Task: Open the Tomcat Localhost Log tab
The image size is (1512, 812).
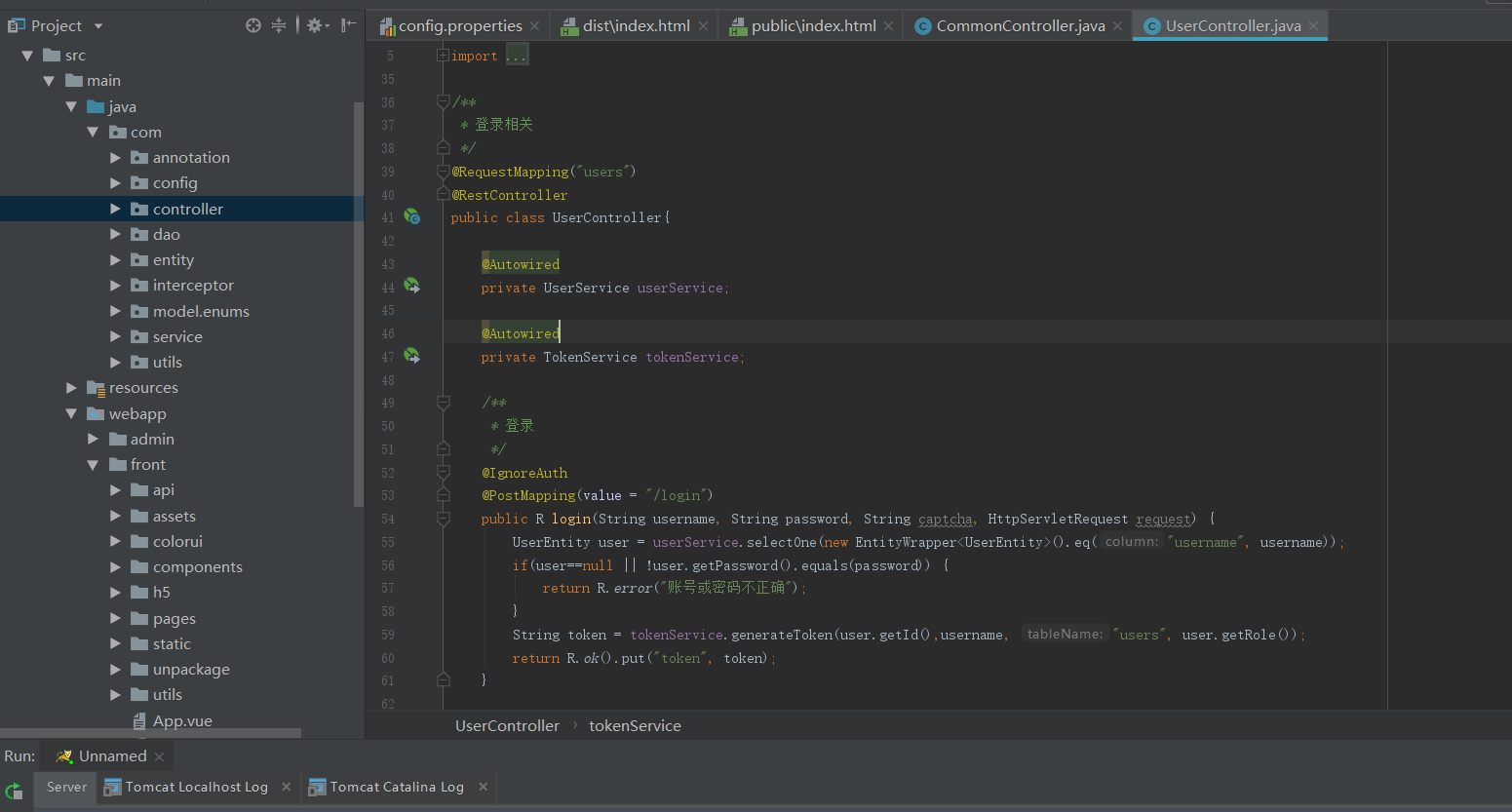Action: pos(185,787)
